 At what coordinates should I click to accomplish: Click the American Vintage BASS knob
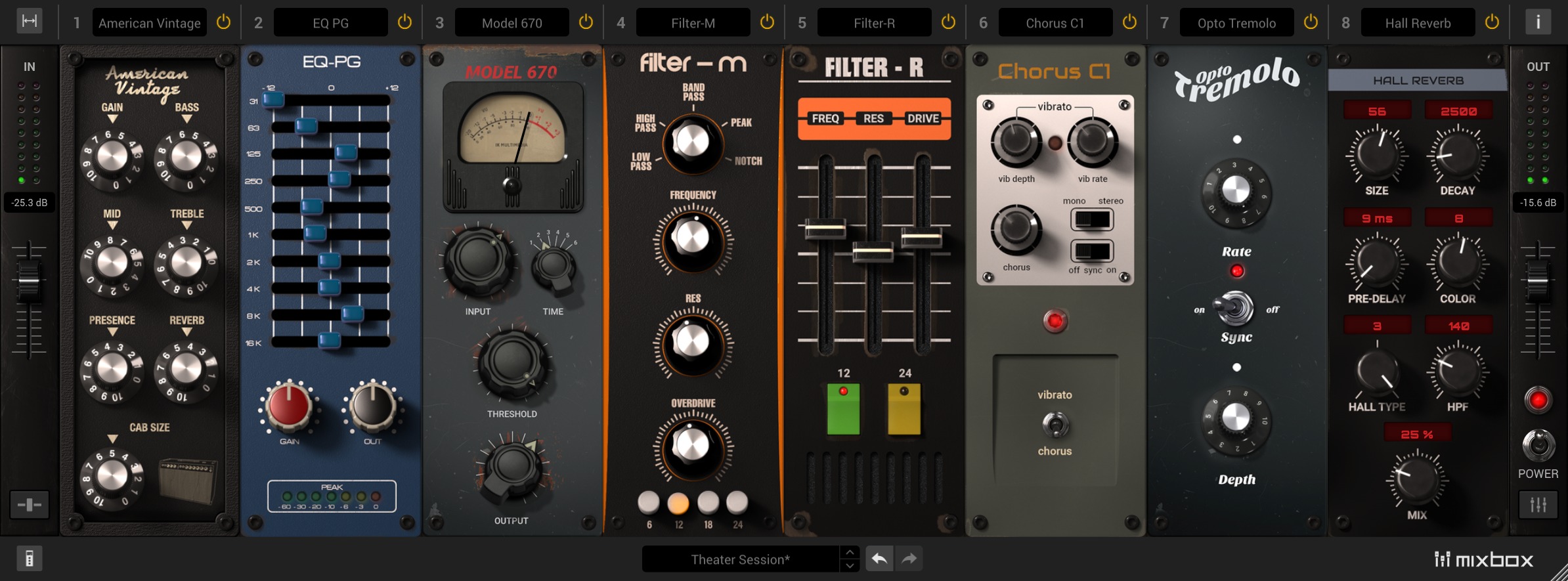(x=187, y=158)
